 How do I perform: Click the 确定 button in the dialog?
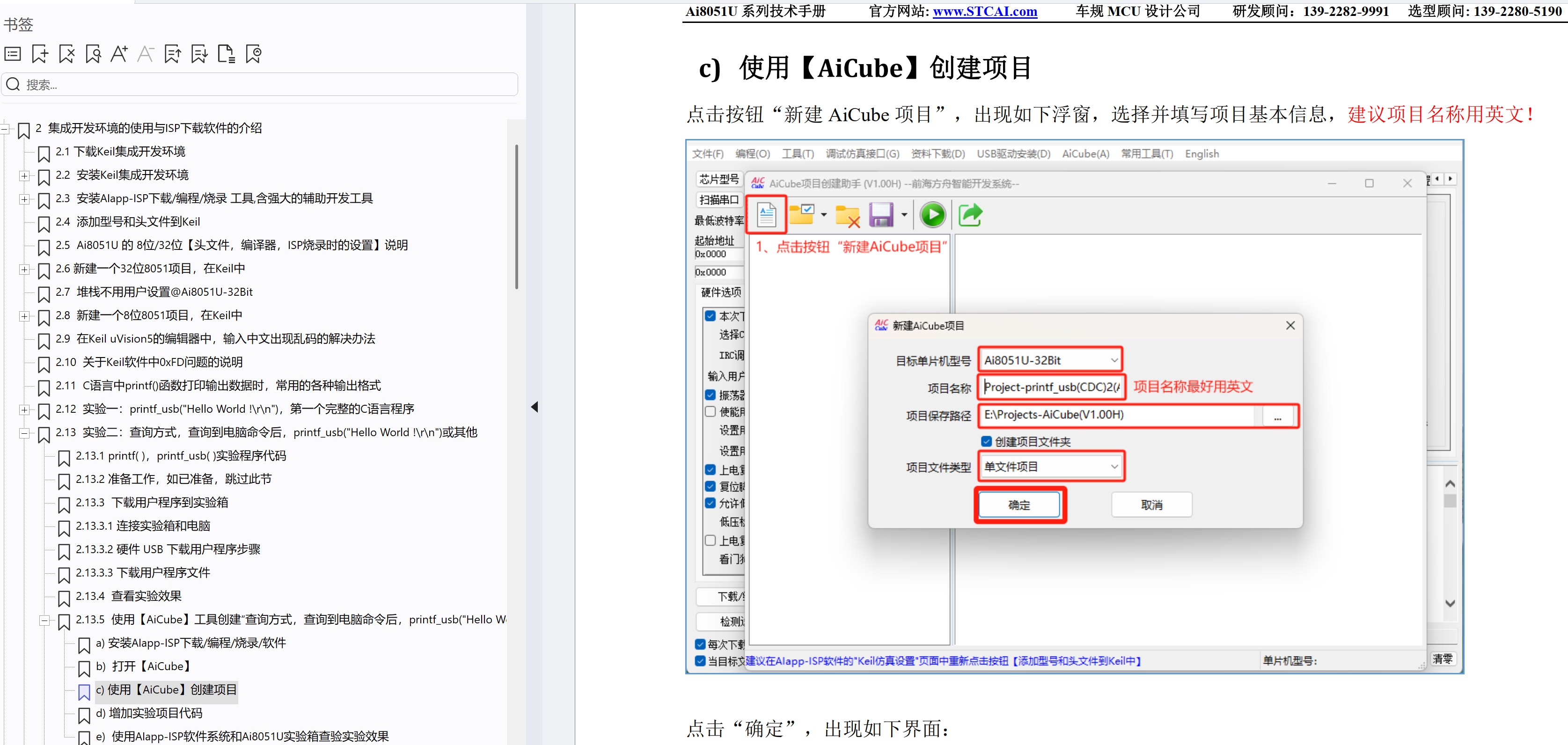pos(1019,504)
